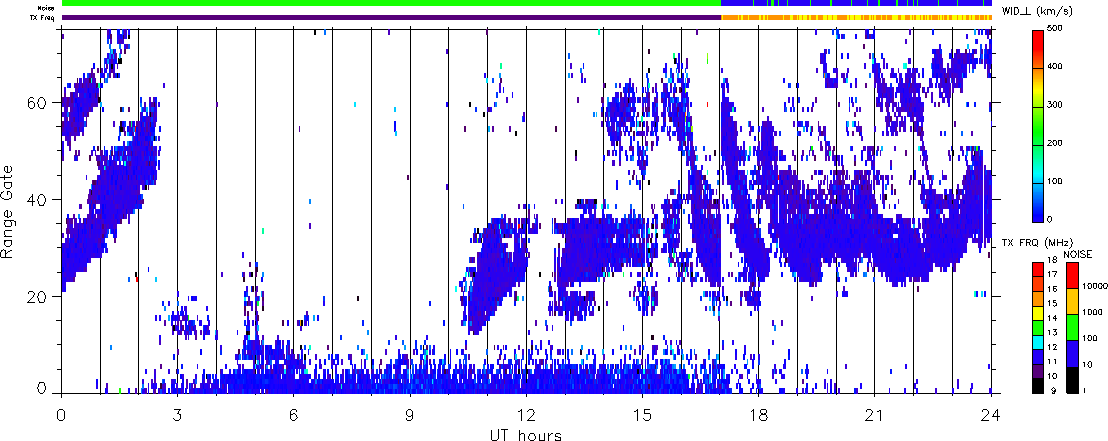Click the green section of the top Noise strip
Image resolution: width=1108 pixels, height=441 pixels.
coord(390,3)
